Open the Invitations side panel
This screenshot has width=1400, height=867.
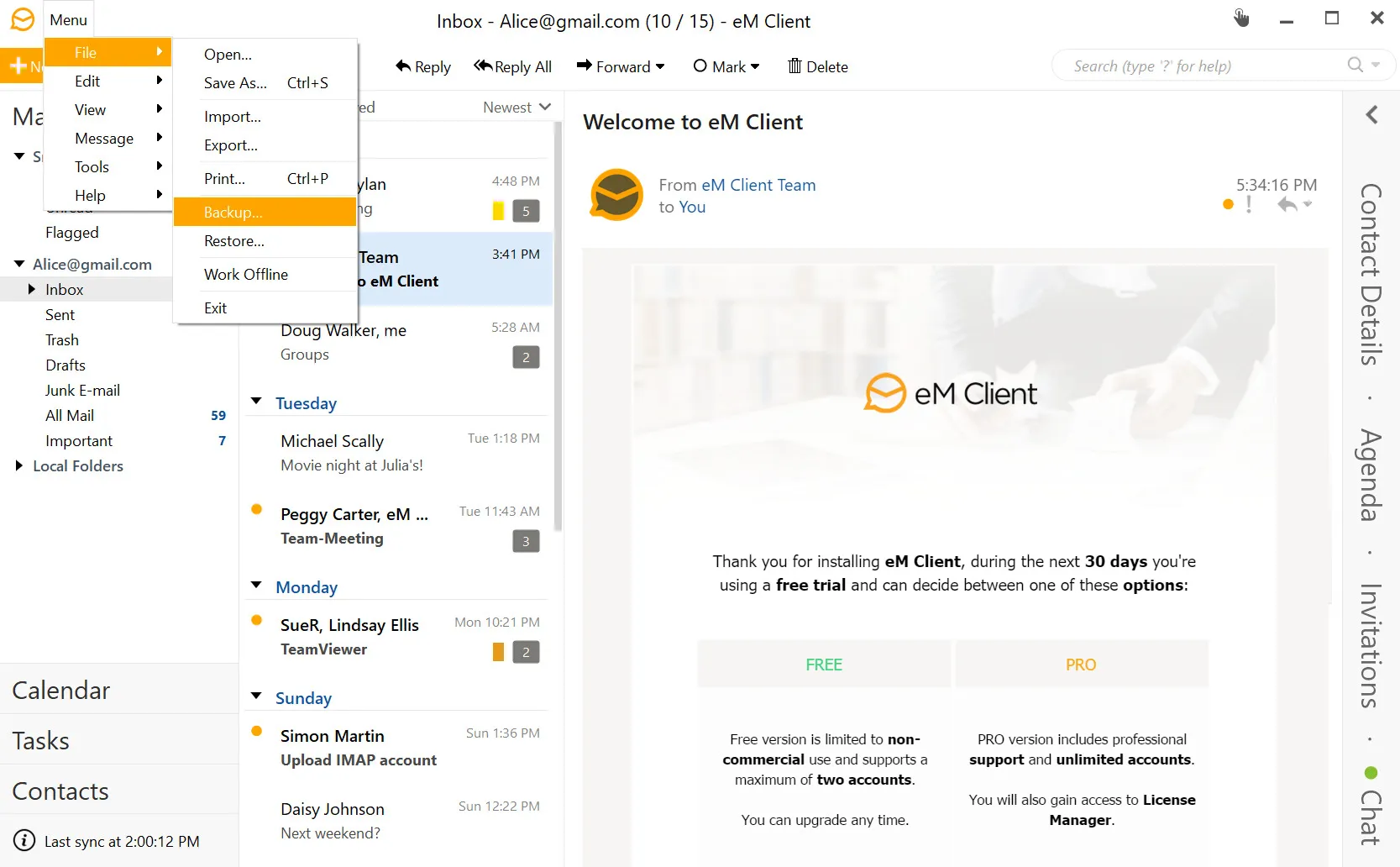(x=1371, y=645)
